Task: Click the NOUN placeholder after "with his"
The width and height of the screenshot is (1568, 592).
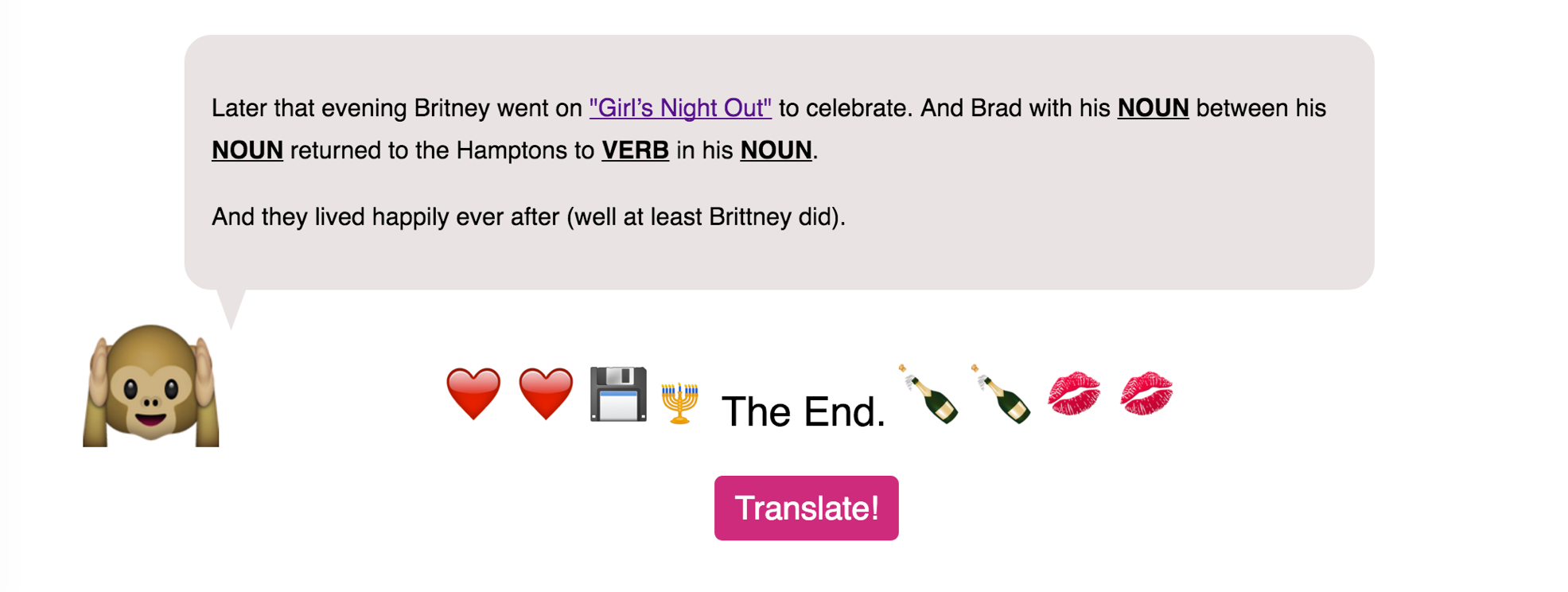Action: point(1153,108)
